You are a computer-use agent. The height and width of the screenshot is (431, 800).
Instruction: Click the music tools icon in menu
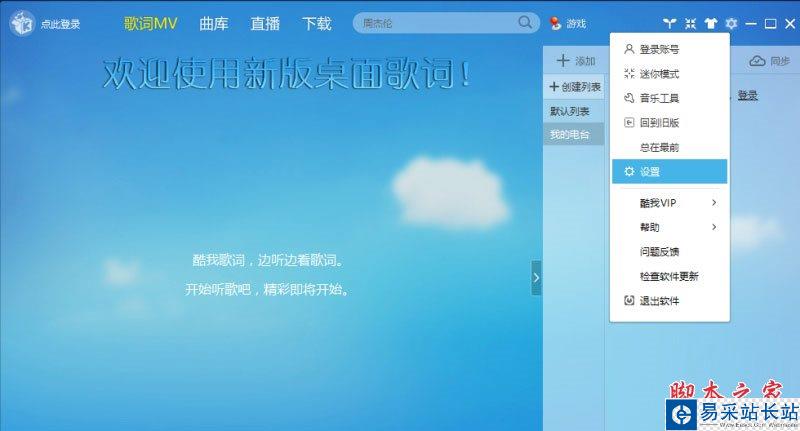pyautogui.click(x=629, y=98)
